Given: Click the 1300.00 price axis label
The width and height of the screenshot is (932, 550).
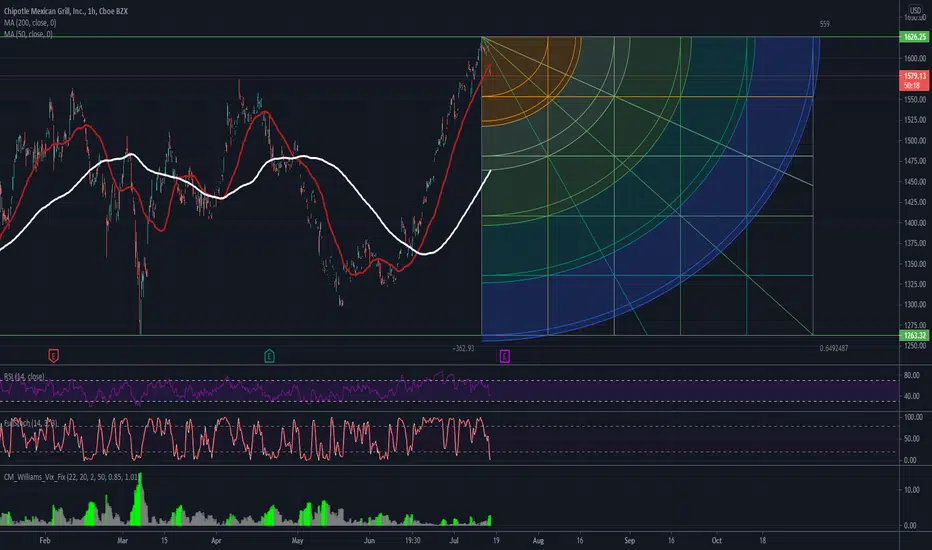Looking at the screenshot, I should tap(915, 305).
